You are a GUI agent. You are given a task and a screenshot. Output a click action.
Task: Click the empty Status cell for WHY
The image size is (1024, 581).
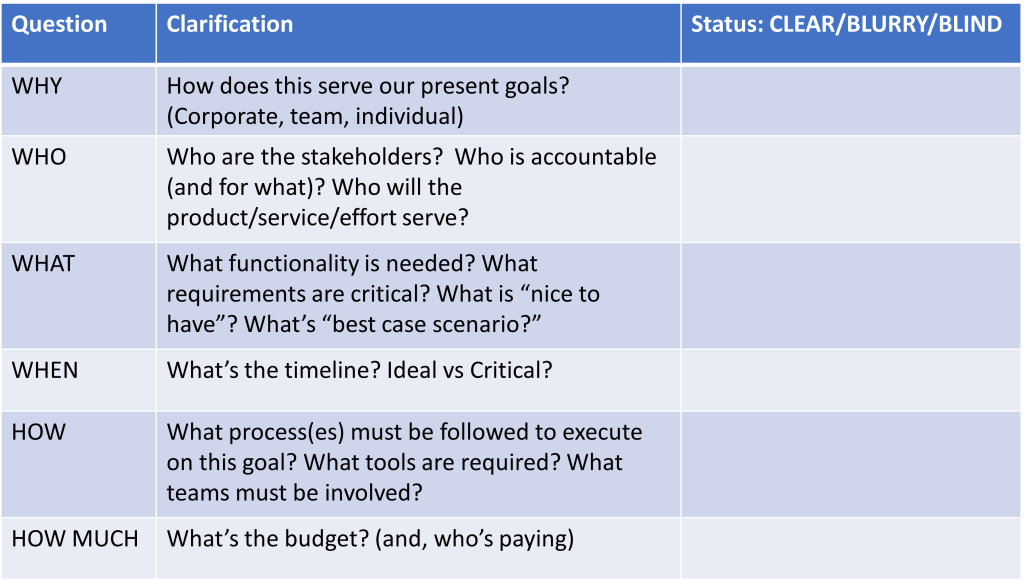(850, 101)
